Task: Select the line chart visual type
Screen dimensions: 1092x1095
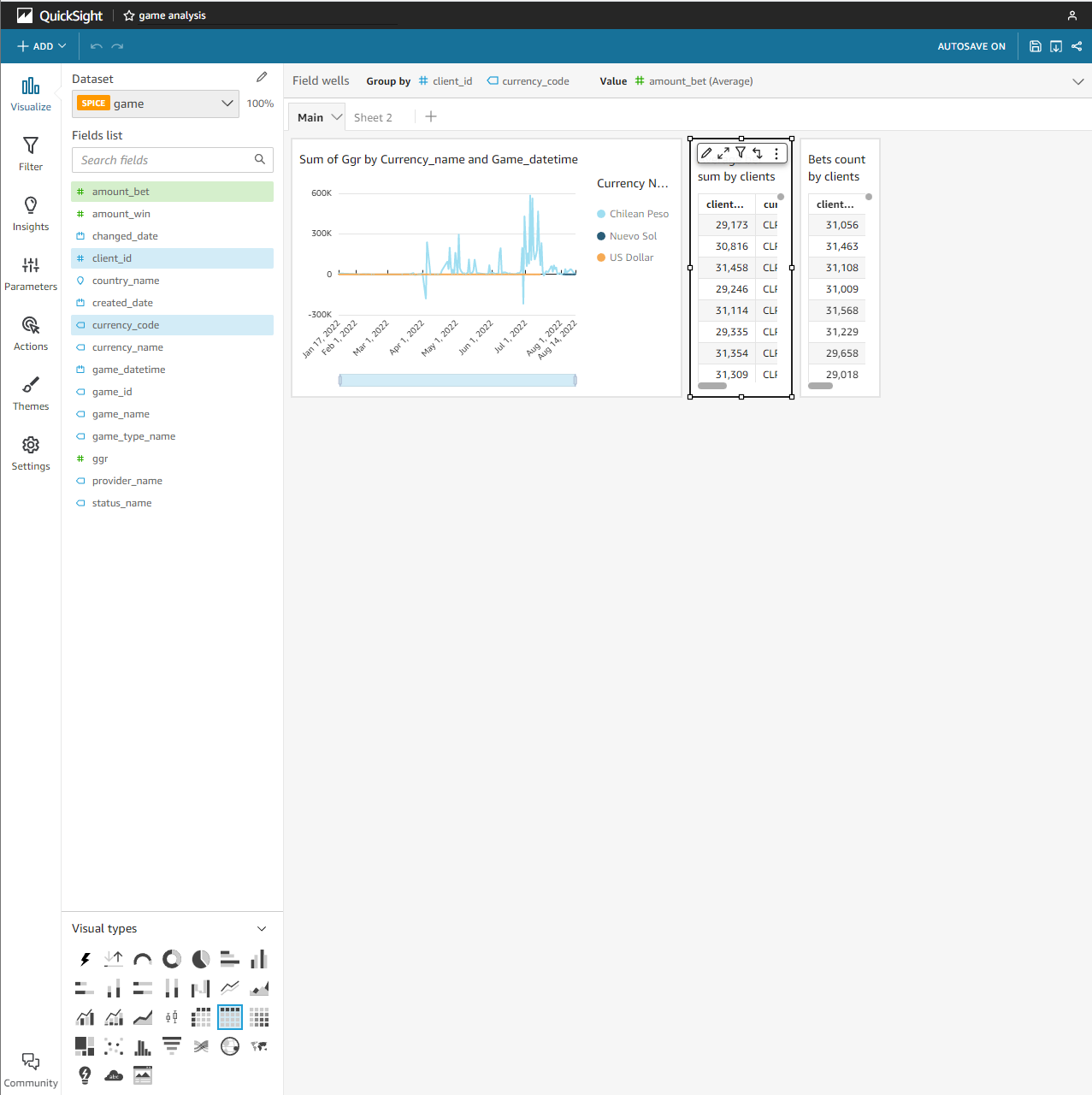Action: [x=230, y=988]
